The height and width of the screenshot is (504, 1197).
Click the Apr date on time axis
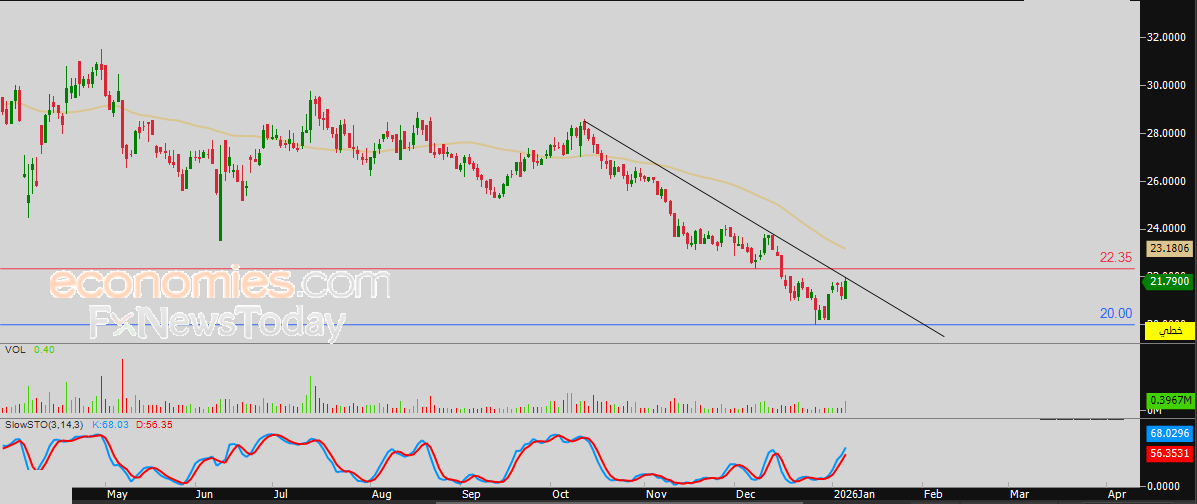click(1116, 495)
